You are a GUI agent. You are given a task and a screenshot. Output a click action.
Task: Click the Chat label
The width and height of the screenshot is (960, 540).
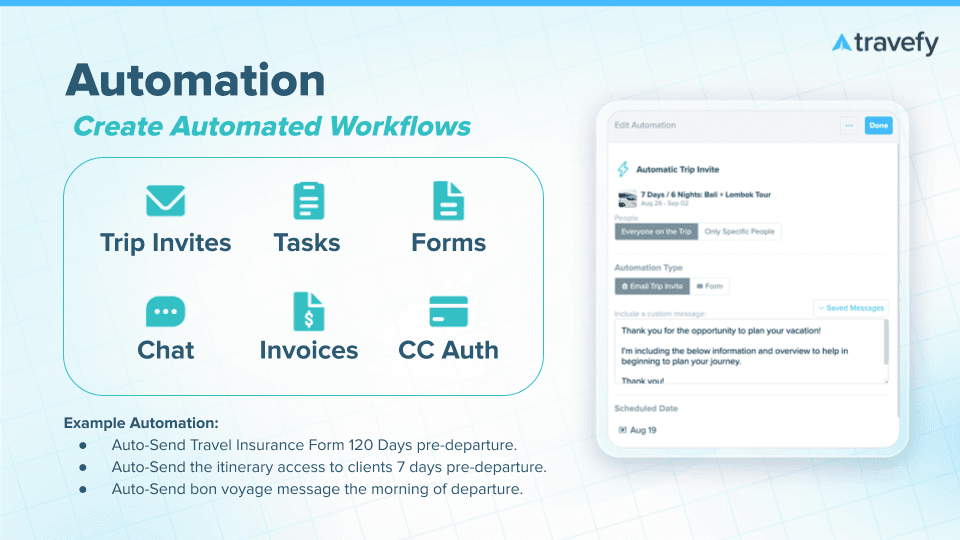pyautogui.click(x=165, y=350)
